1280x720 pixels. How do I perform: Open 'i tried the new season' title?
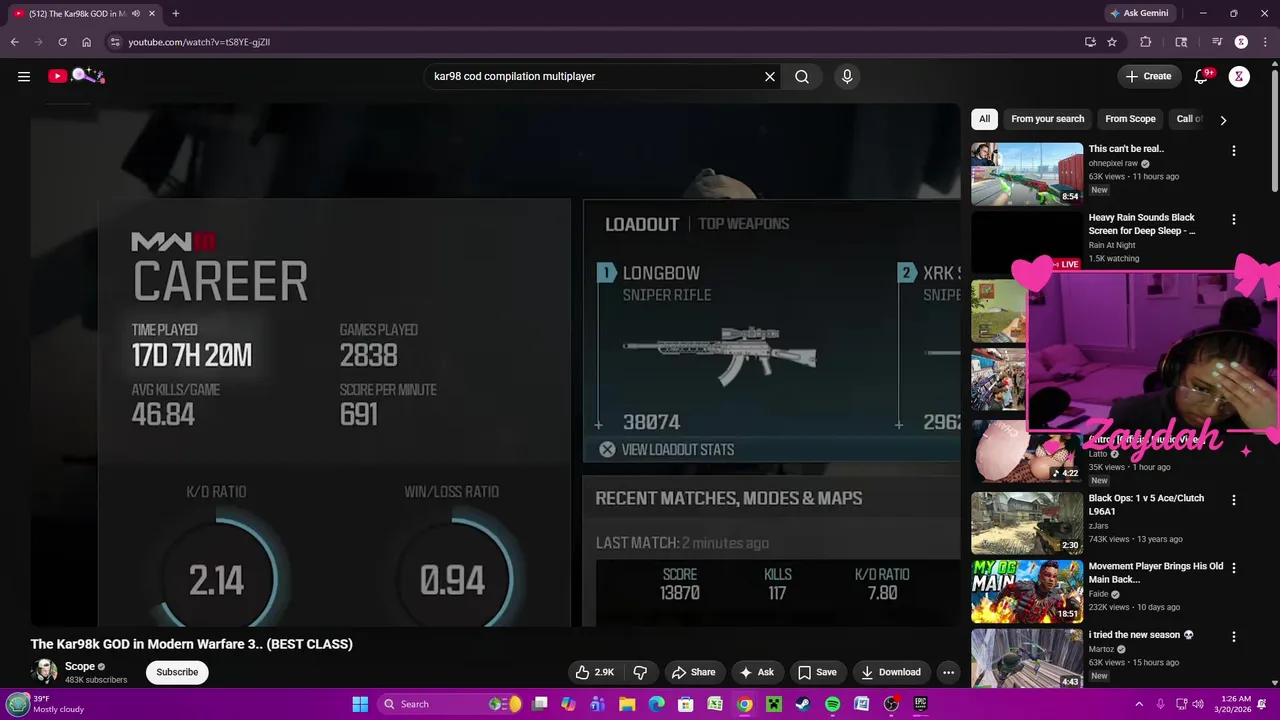[1141, 635]
